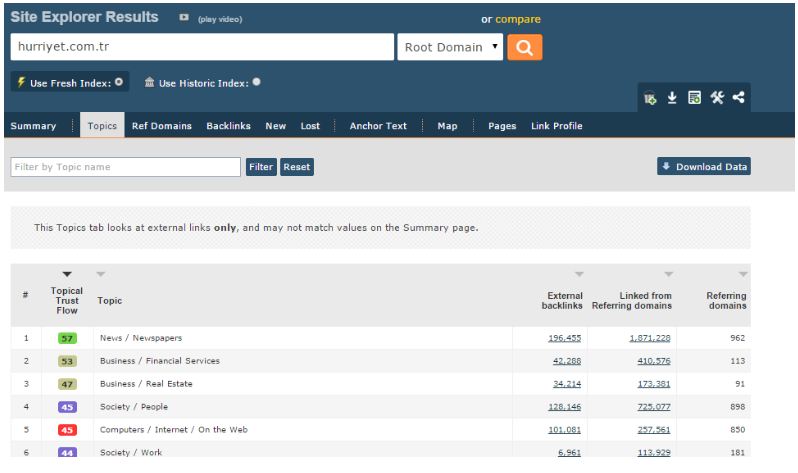Open the Backlinks tab
Image resolution: width=798 pixels, height=473 pixels.
point(228,126)
